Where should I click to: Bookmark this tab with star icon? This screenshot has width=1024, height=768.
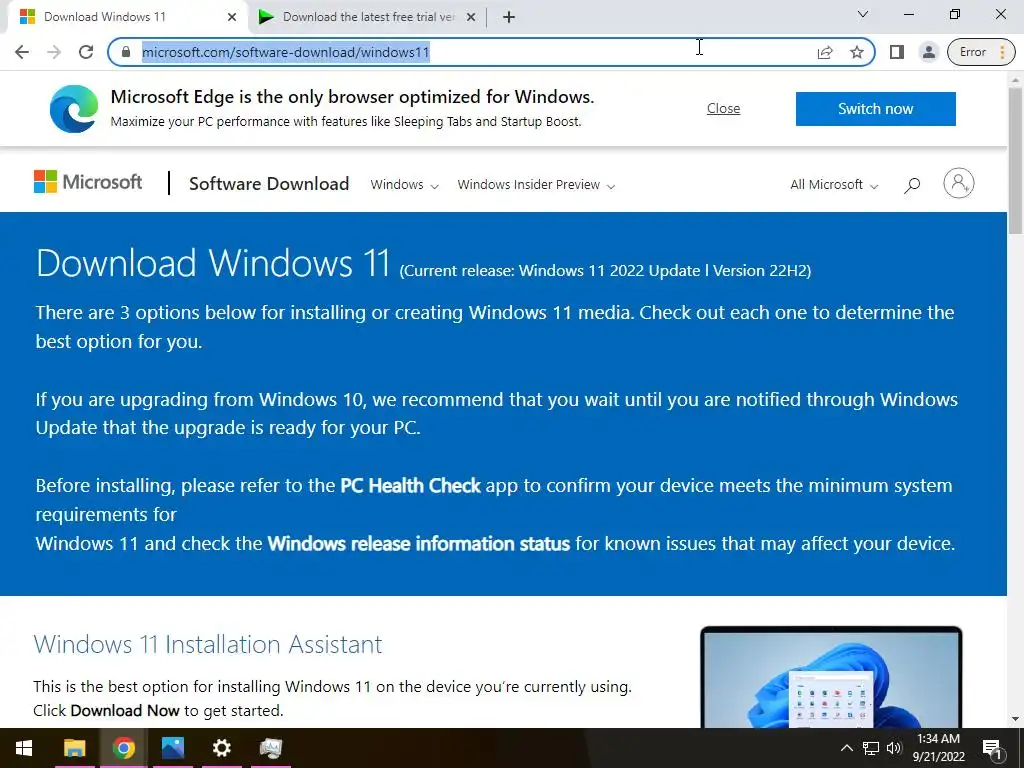click(857, 52)
